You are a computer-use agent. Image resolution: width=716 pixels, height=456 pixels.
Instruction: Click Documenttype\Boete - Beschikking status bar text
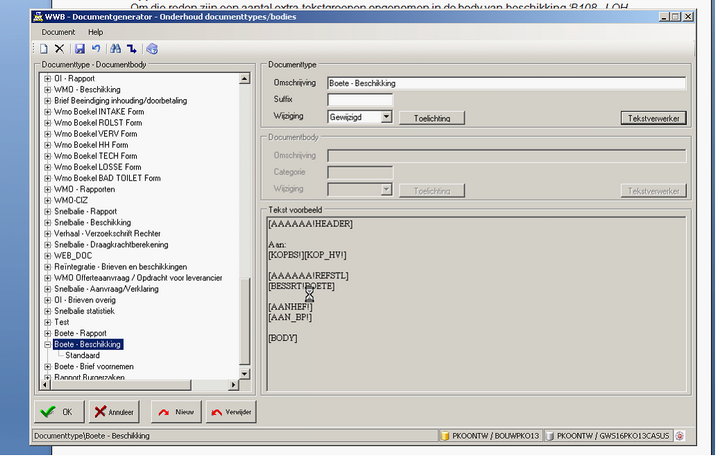[x=92, y=436]
